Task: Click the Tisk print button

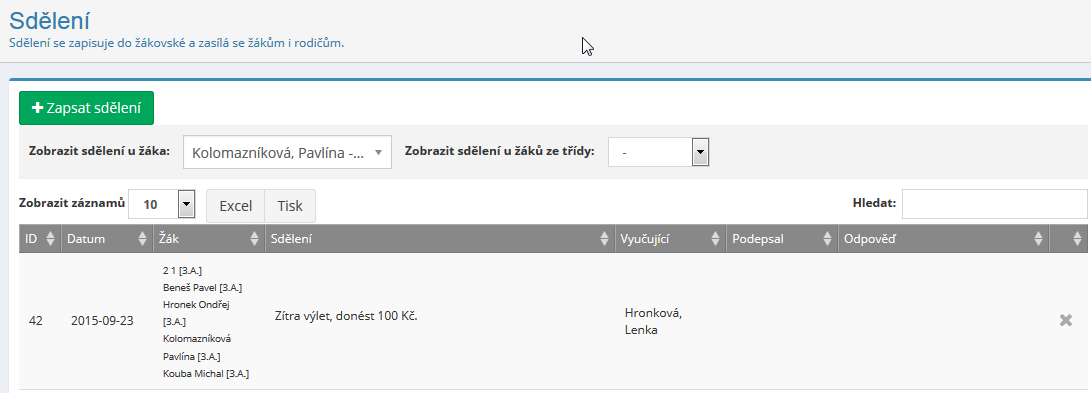Action: pos(290,206)
